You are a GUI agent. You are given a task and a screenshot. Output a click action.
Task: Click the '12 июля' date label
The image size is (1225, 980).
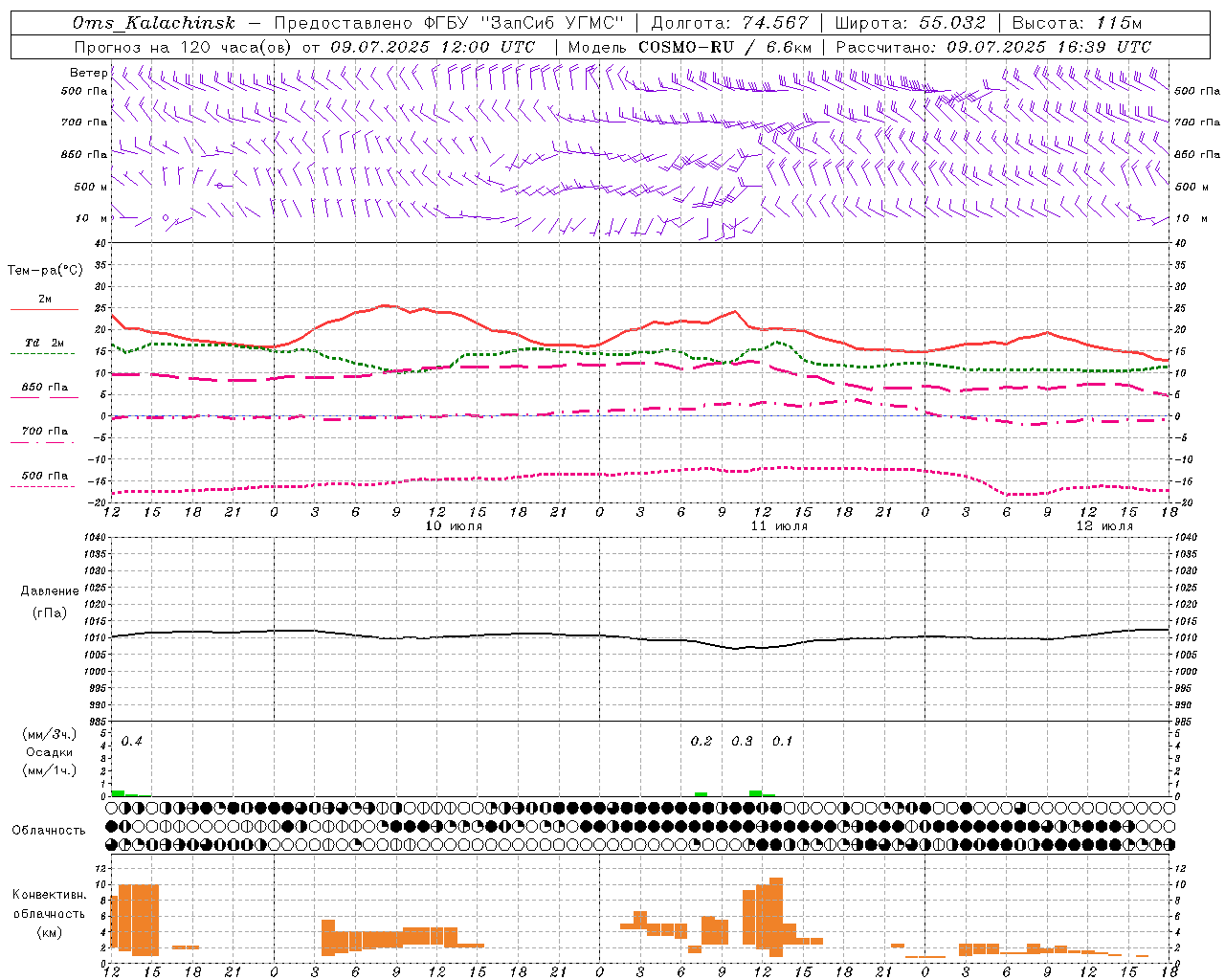click(x=1105, y=526)
